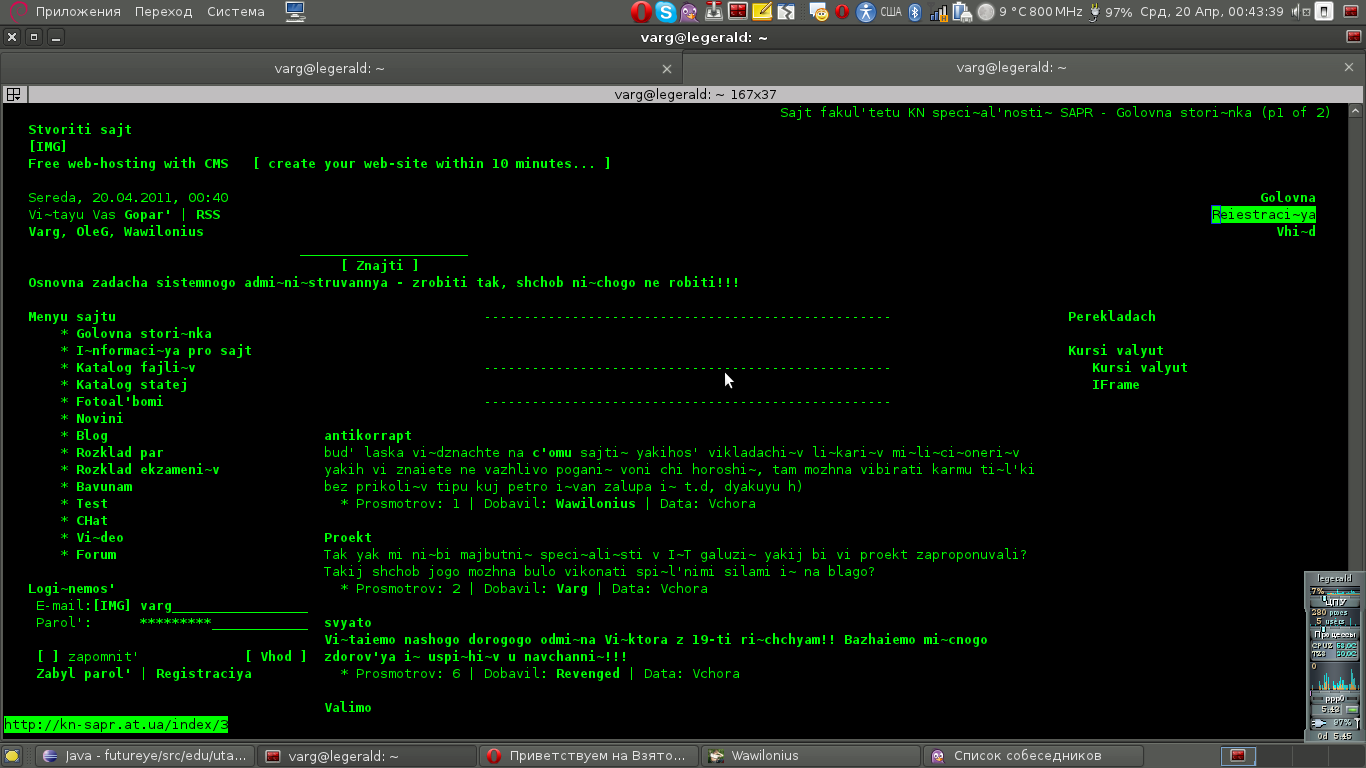Image resolution: width=1366 pixels, height=768 pixels.
Task: Open the red terminal launcher icon
Action: click(738, 12)
